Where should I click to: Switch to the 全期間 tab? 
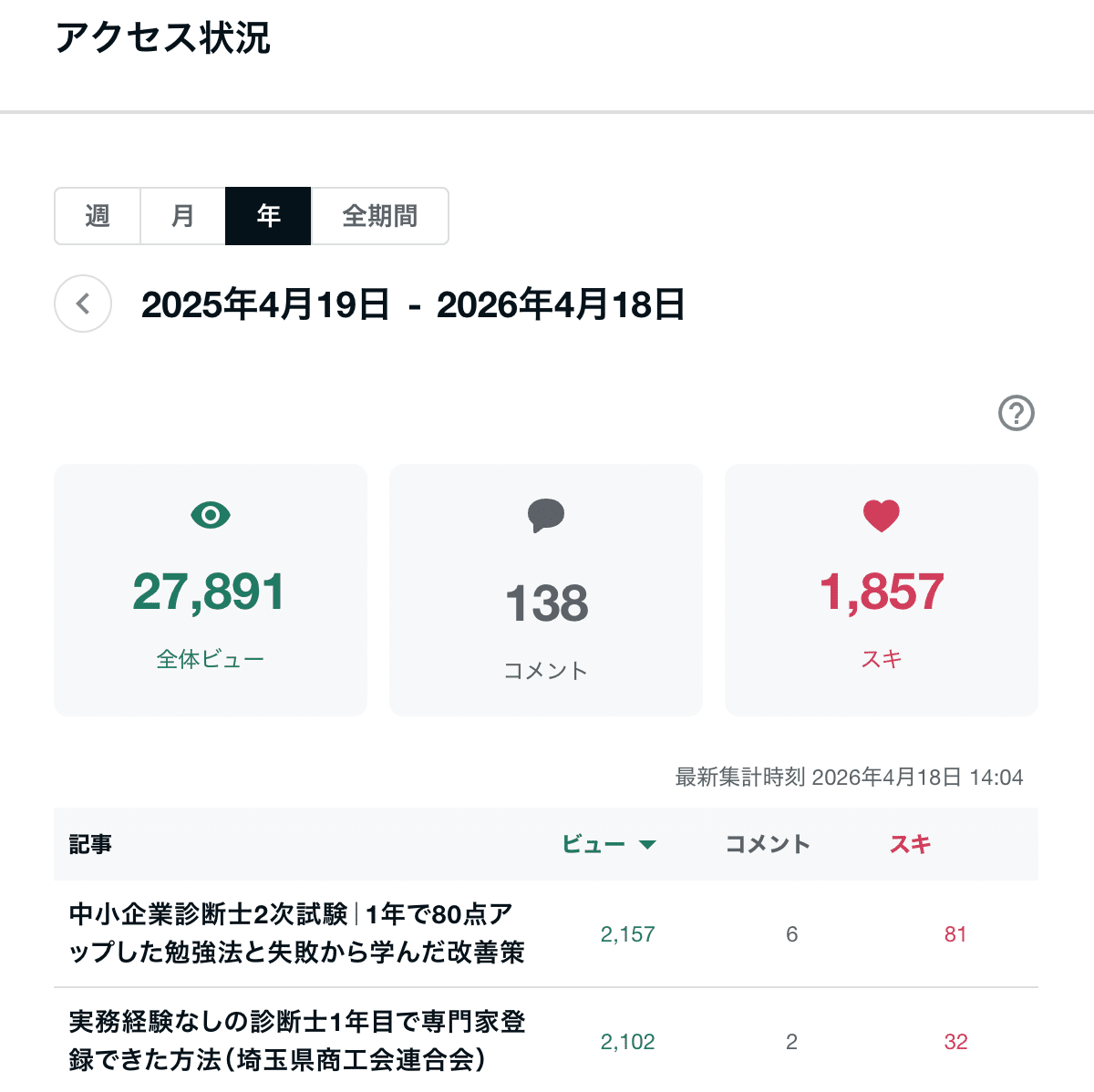coord(380,216)
